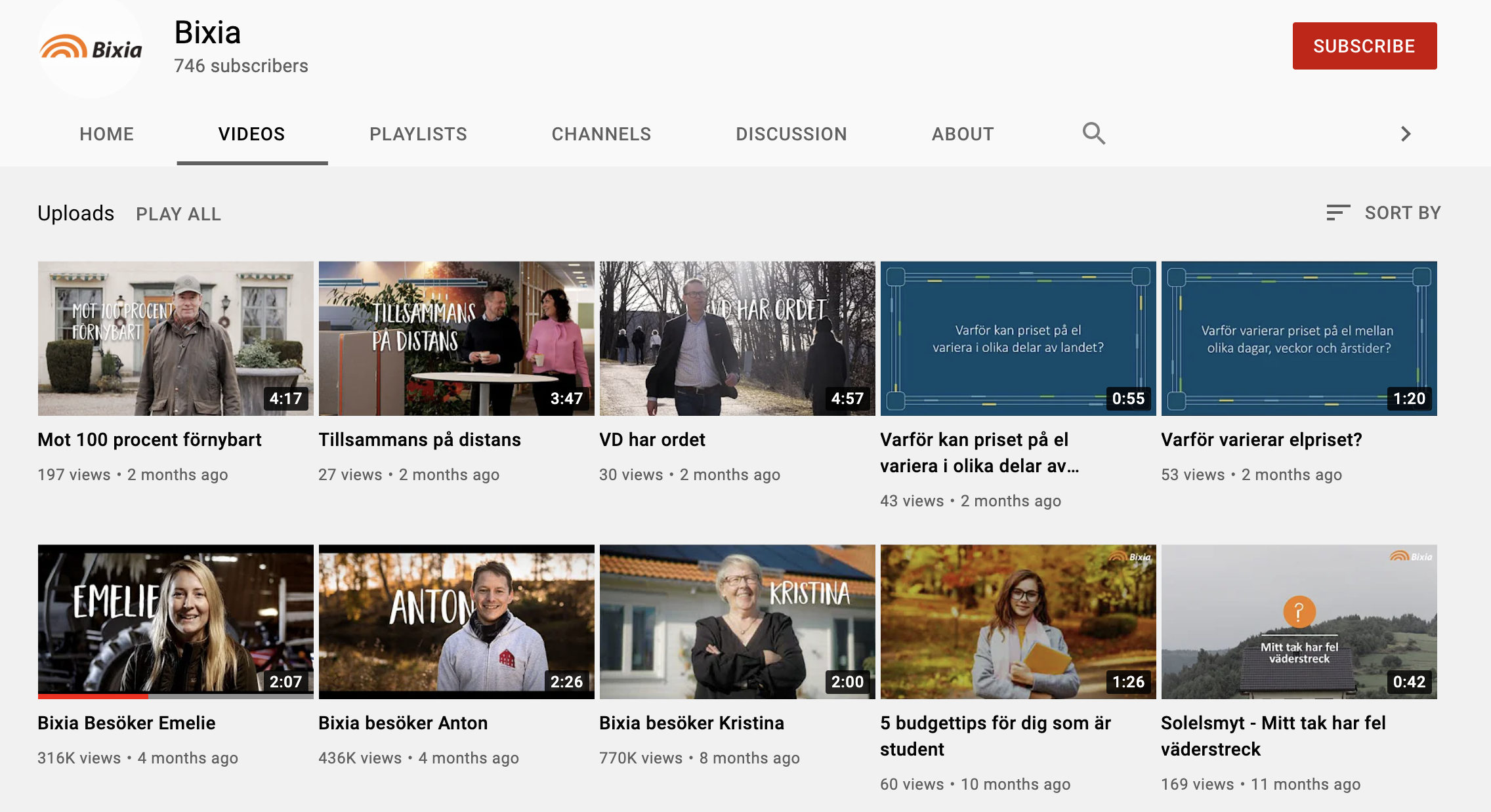Open the Bixia channel avatar logo
The height and width of the screenshot is (812, 1491).
91,47
